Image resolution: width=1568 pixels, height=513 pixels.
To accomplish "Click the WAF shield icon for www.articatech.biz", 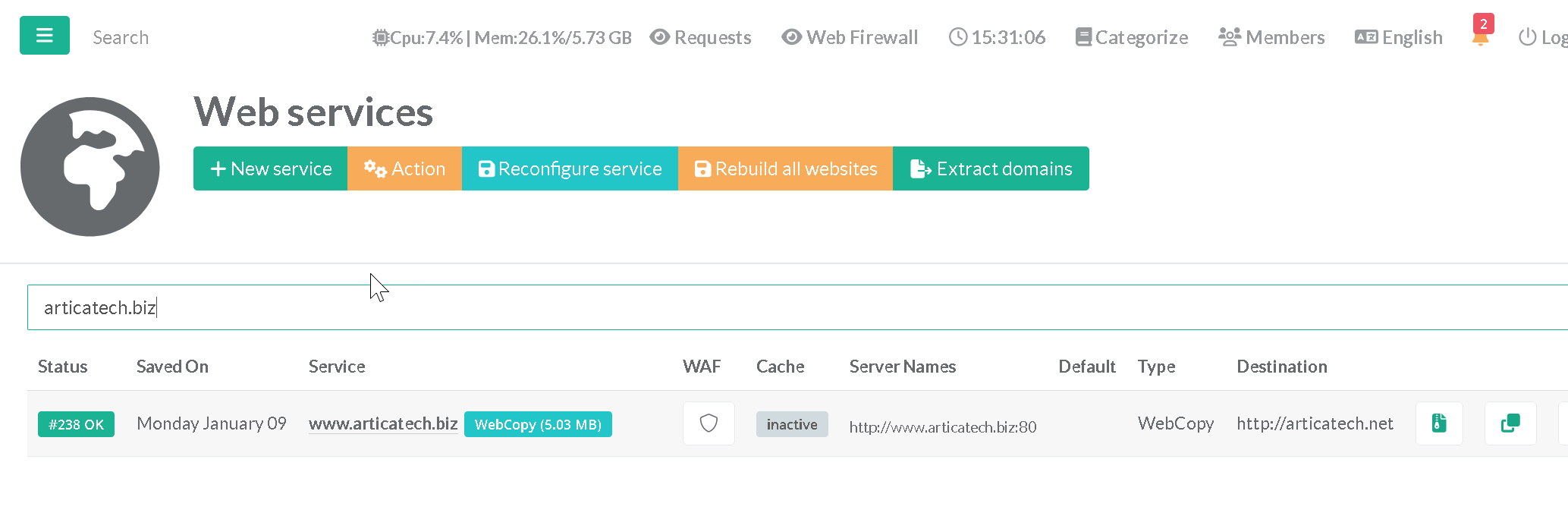I will point(709,423).
